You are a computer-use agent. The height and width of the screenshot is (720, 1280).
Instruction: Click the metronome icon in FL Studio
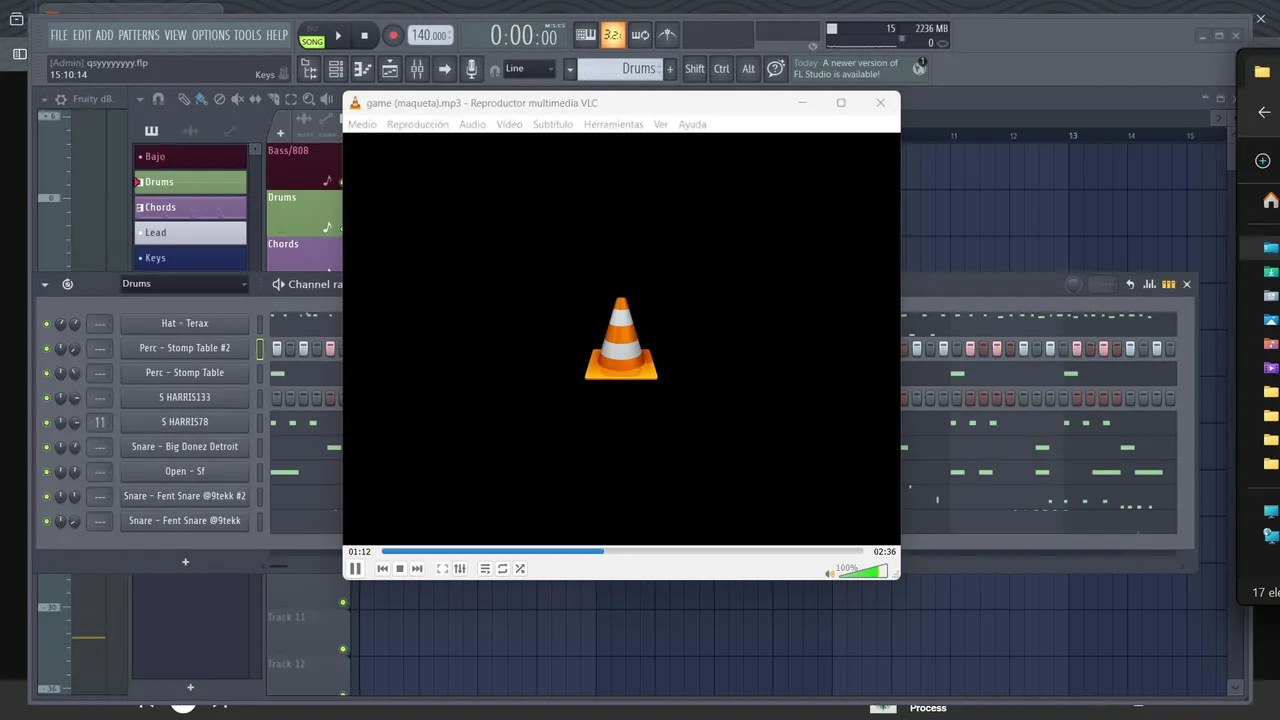point(667,35)
